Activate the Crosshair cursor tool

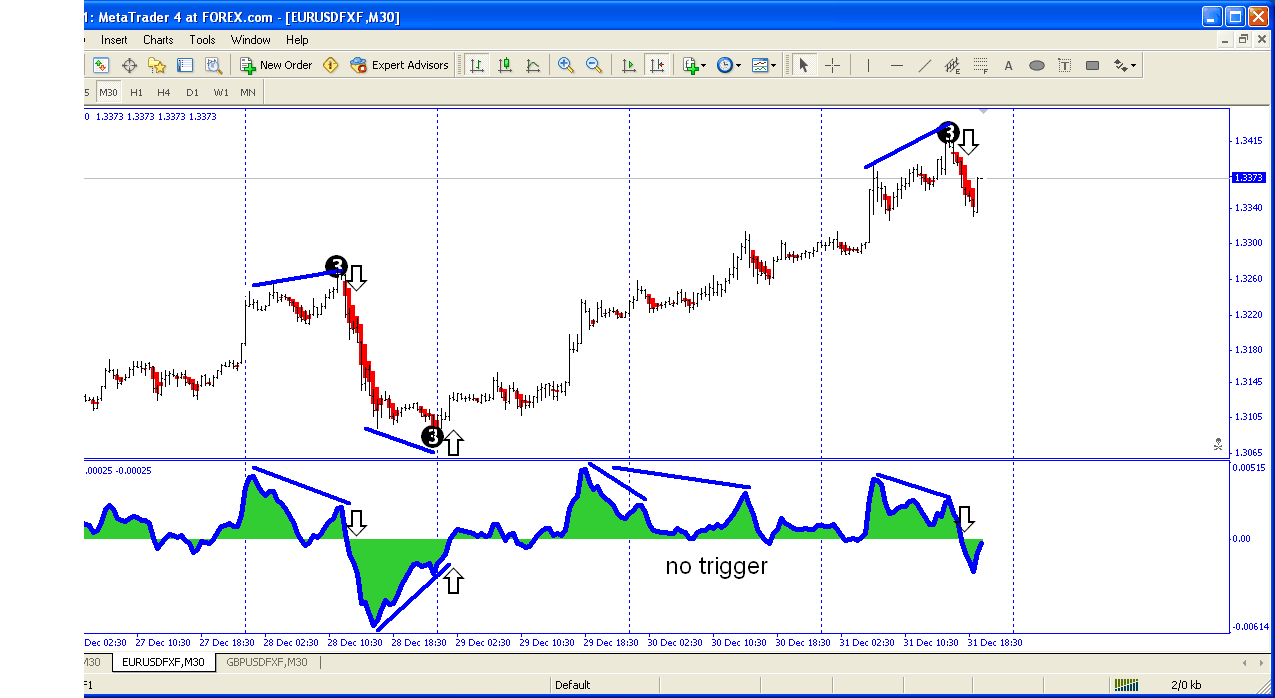tap(832, 65)
